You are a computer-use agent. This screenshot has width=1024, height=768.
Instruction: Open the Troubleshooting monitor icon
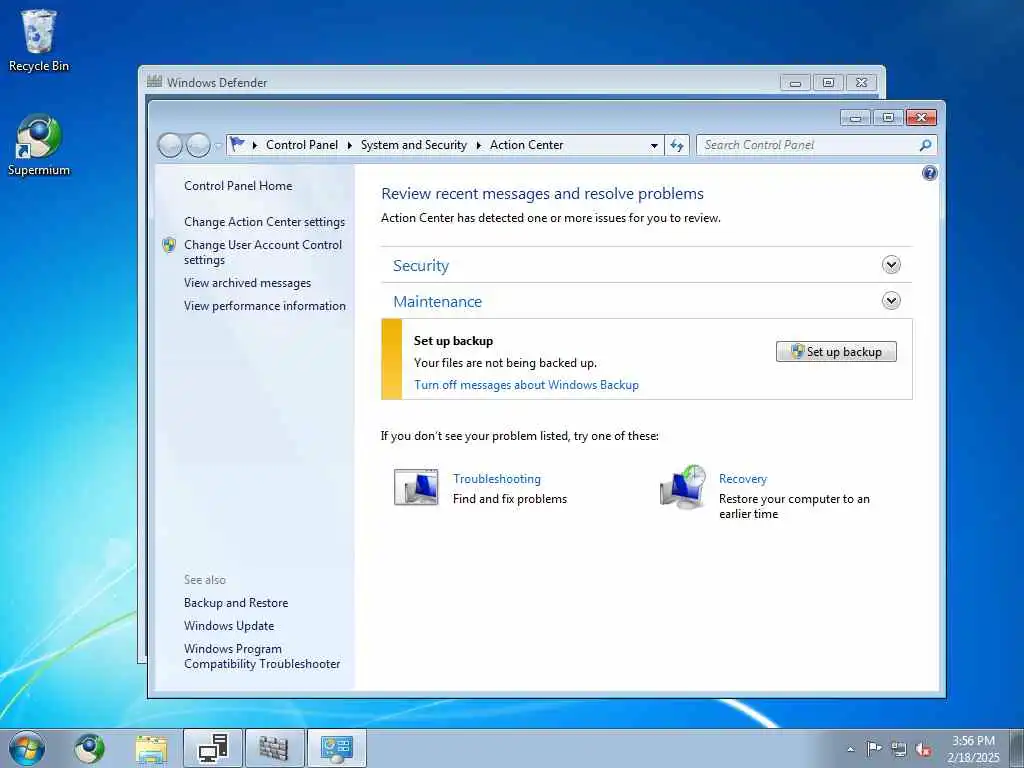[416, 487]
